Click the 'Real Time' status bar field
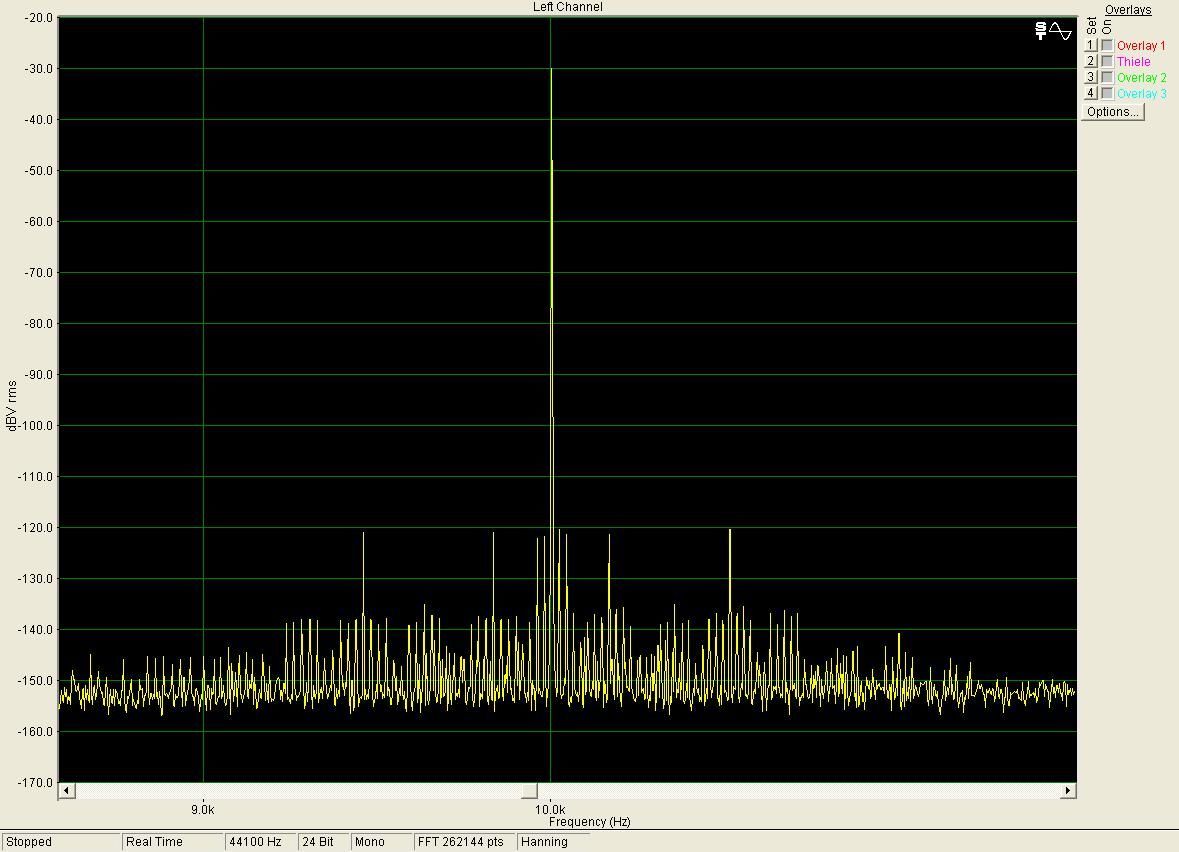The image size is (1179, 852). click(x=172, y=841)
